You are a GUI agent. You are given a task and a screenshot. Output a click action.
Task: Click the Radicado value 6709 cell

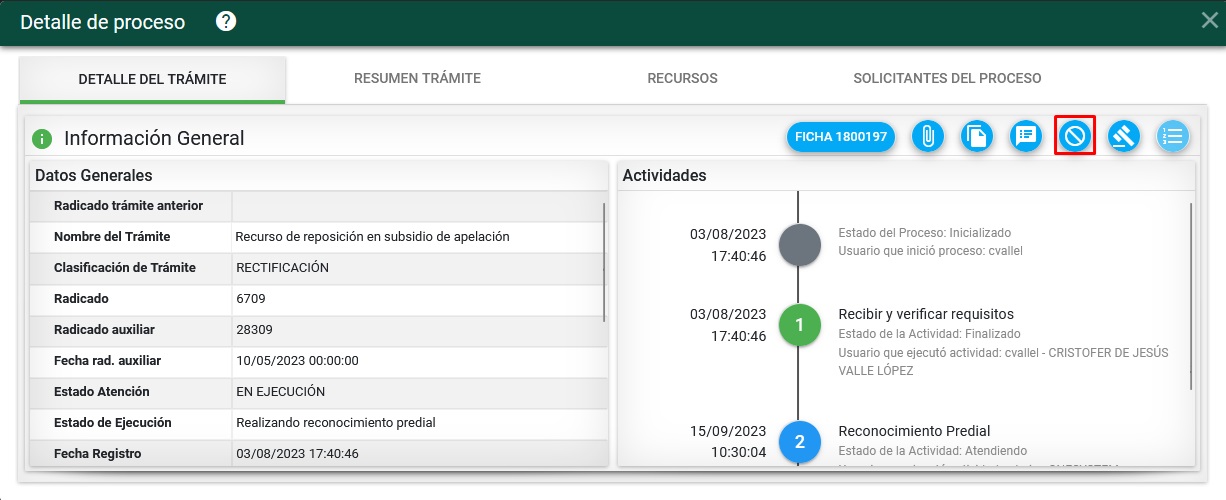coord(418,299)
